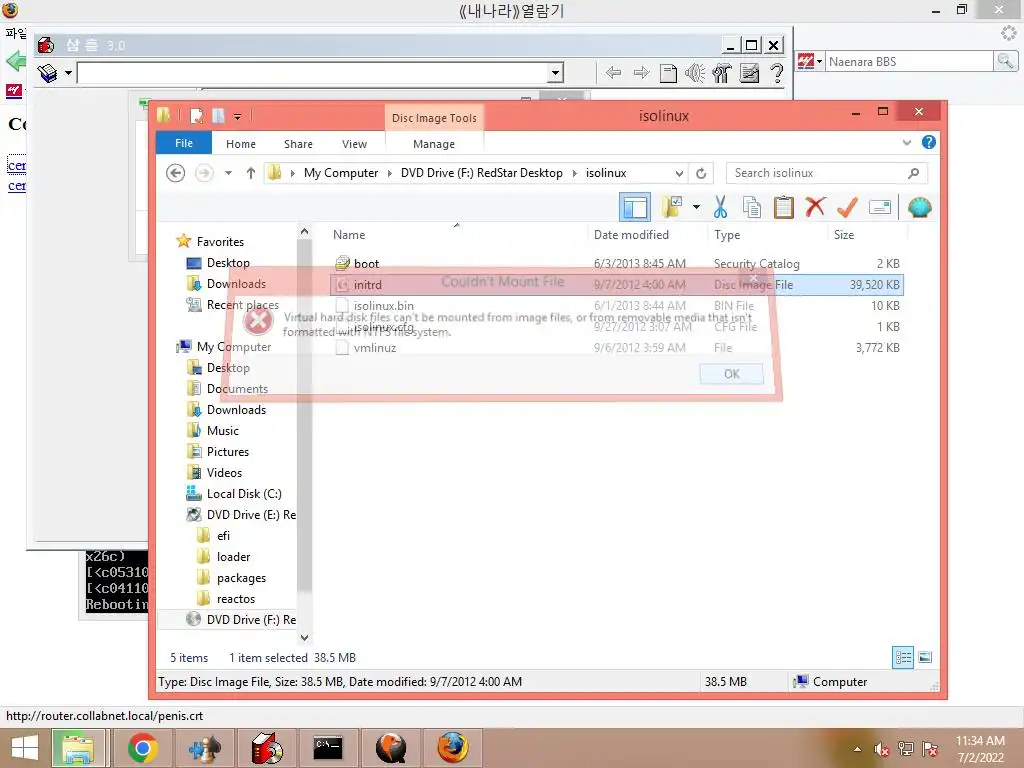The height and width of the screenshot is (768, 1024).
Task: Expand the ribbon using the chevron
Action: tap(906, 142)
